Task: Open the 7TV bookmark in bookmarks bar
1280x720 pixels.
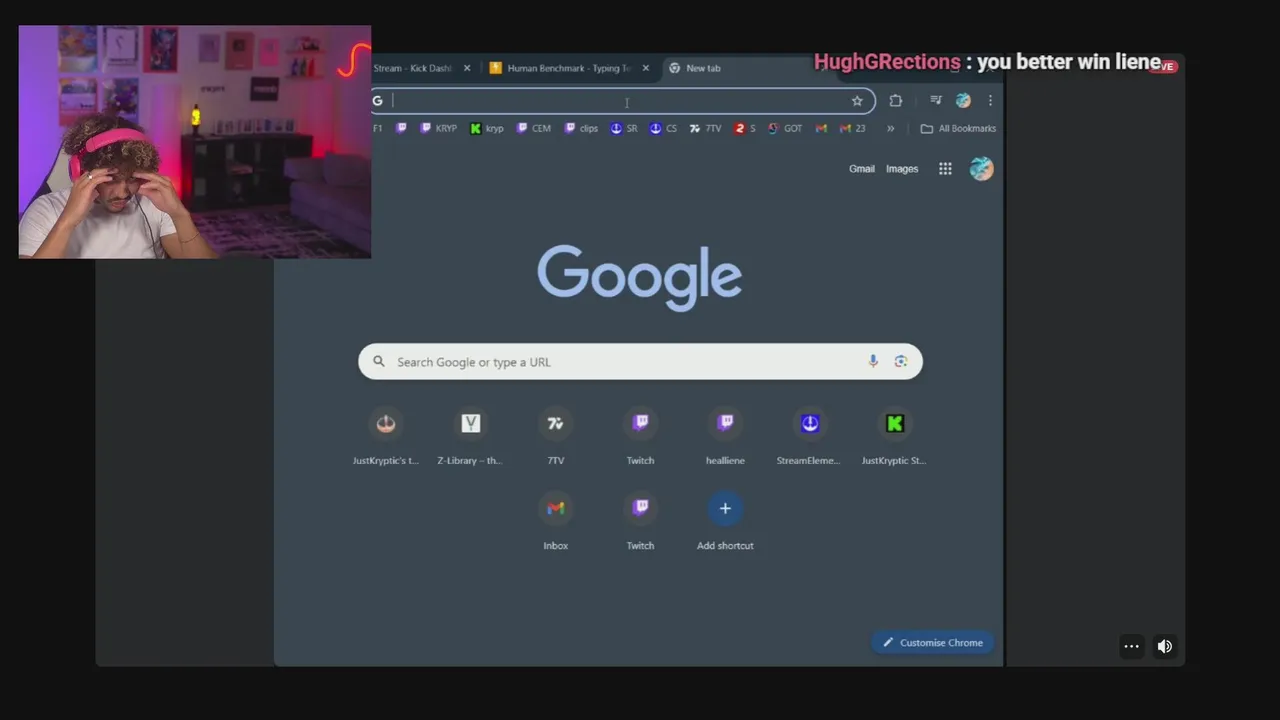Action: click(705, 129)
